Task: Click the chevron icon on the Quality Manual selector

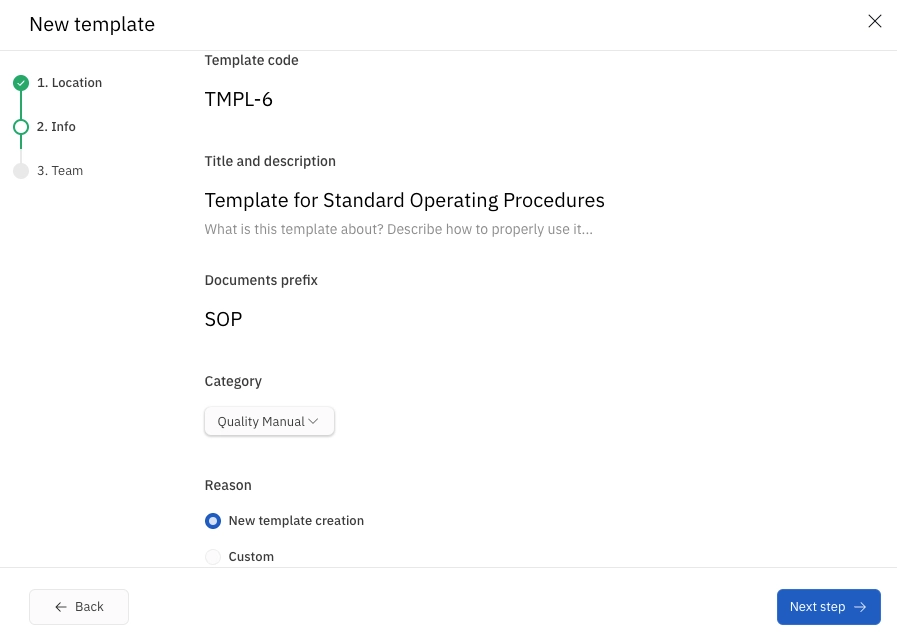Action: pyautogui.click(x=313, y=421)
